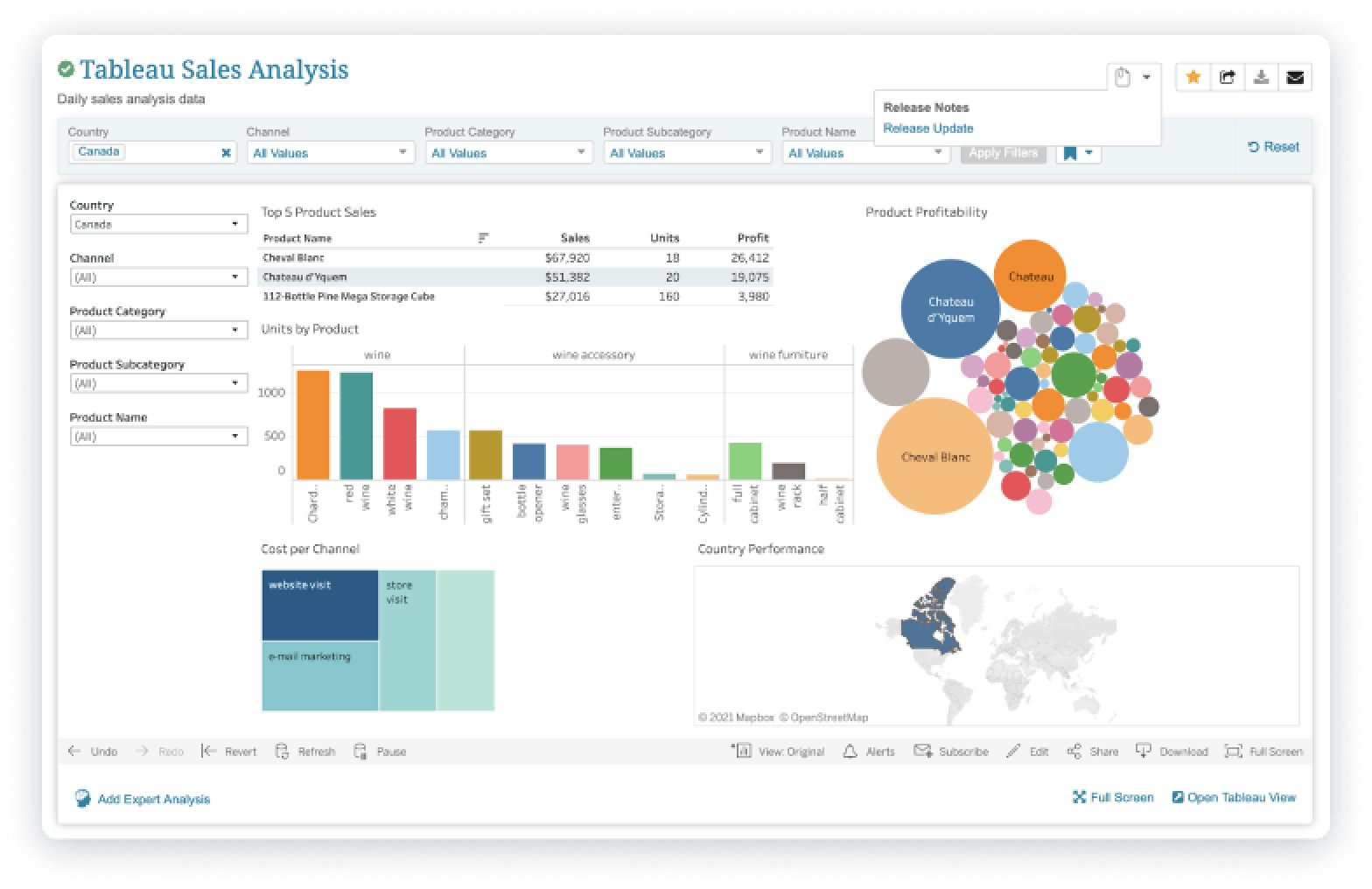The height and width of the screenshot is (889, 1372).
Task: Select the orange Chard... bar in Units chart
Action: pyautogui.click(x=313, y=425)
